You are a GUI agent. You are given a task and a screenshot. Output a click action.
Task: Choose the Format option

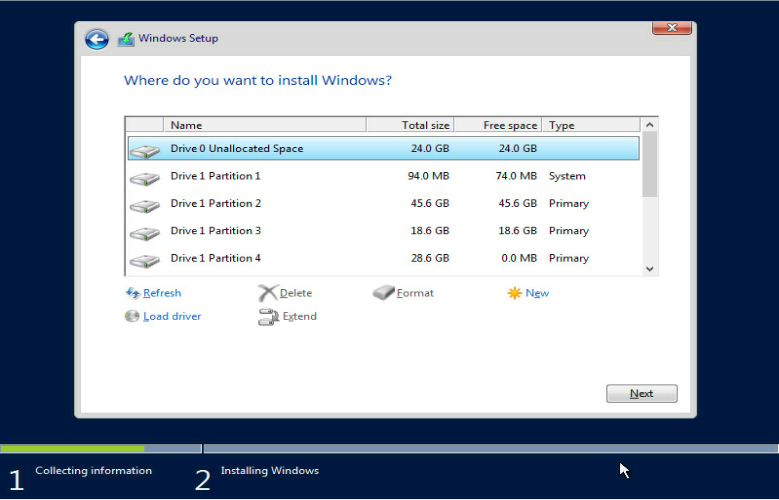tap(415, 293)
